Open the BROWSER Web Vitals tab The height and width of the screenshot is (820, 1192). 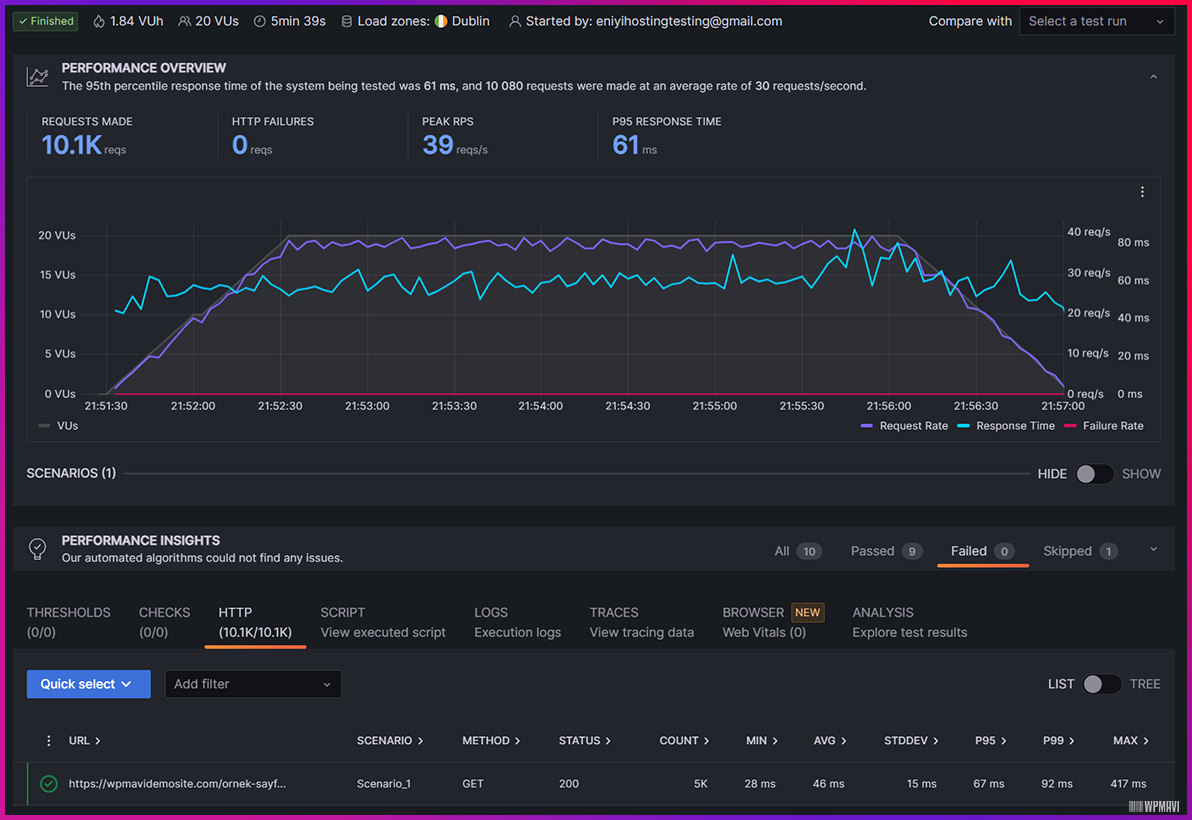[x=773, y=622]
